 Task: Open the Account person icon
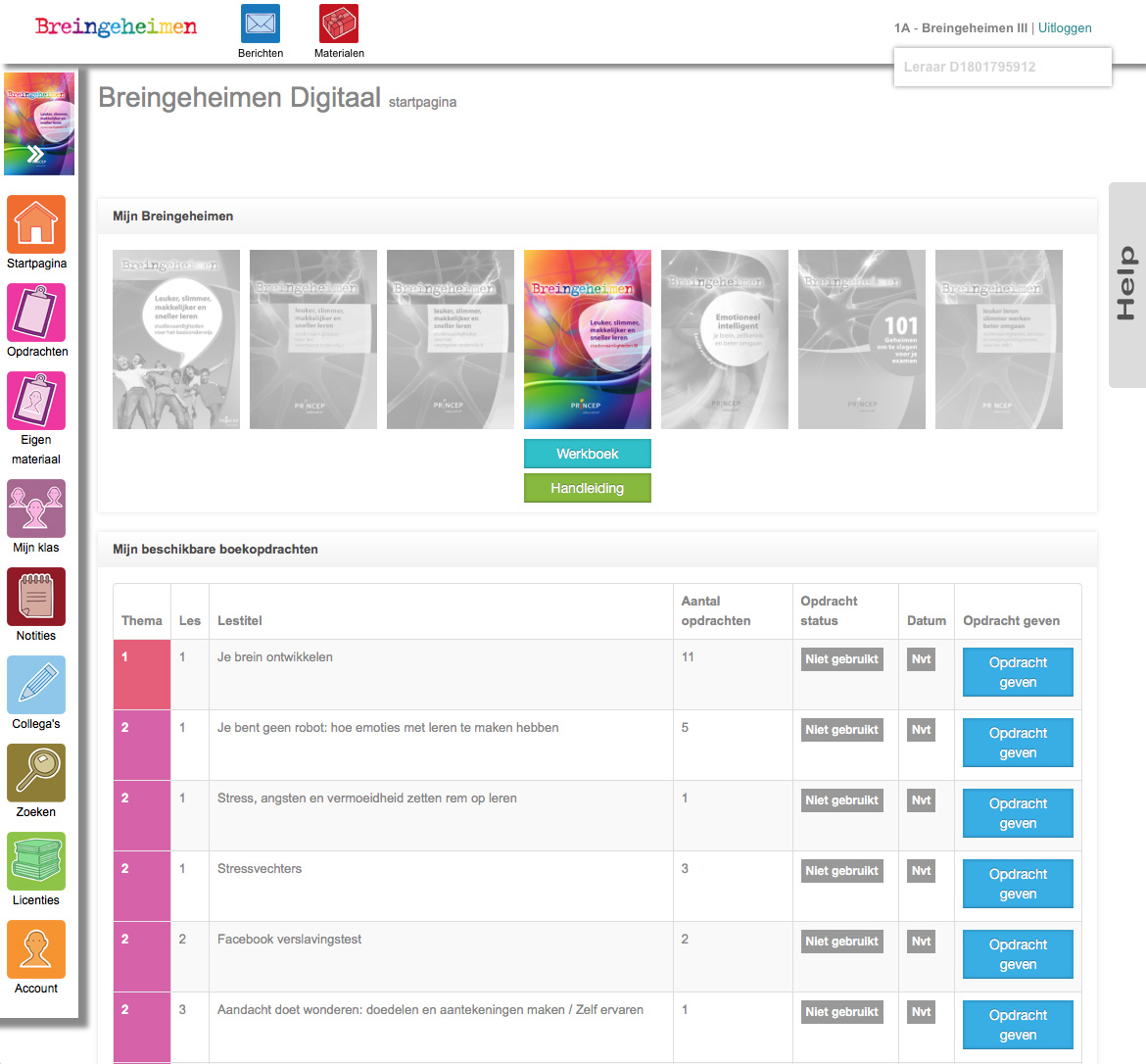point(36,949)
